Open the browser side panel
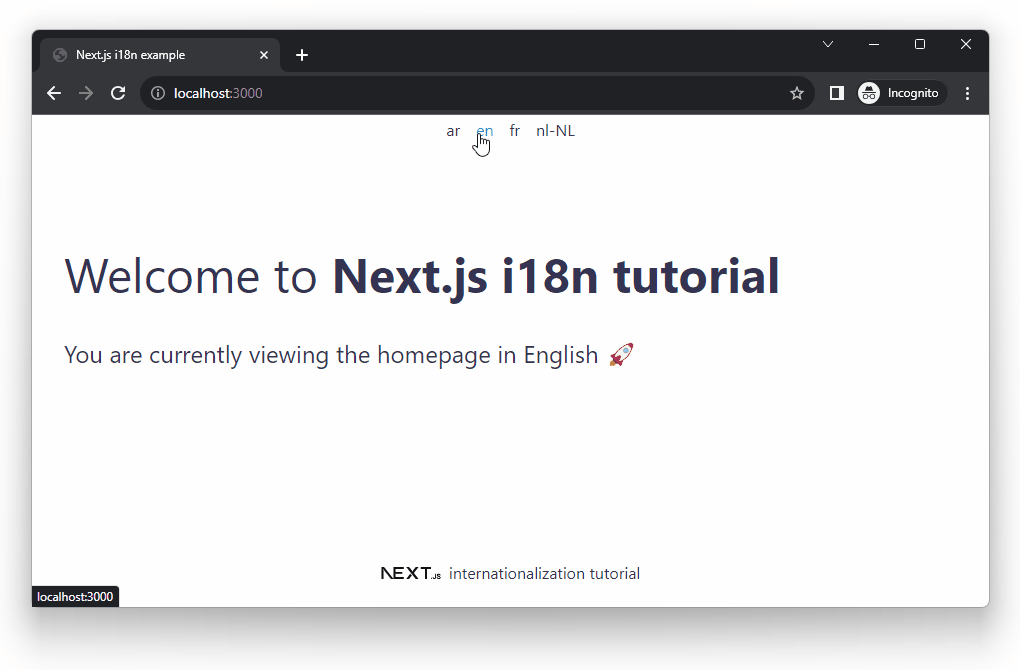This screenshot has width=1020, height=670. pos(837,93)
